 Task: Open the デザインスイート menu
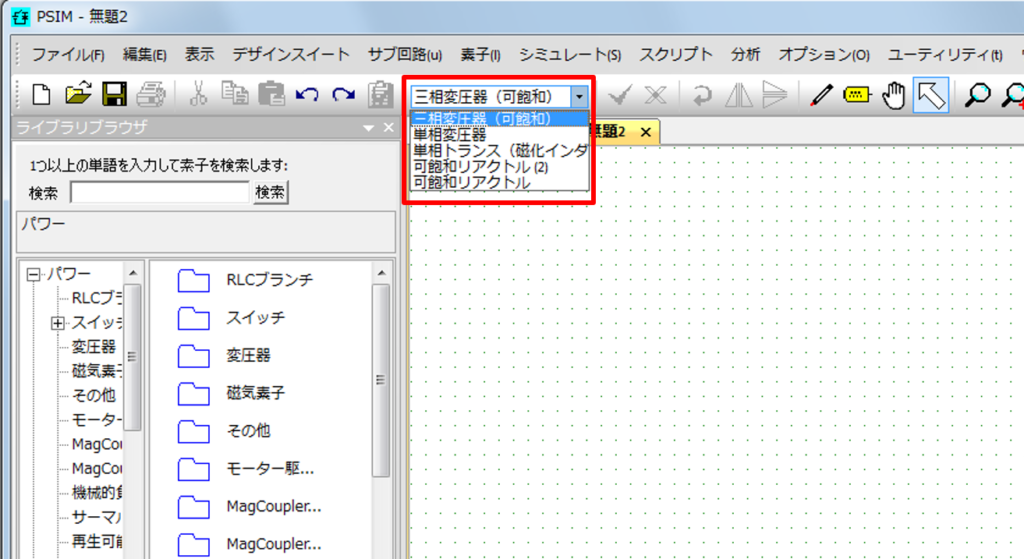(x=291, y=55)
